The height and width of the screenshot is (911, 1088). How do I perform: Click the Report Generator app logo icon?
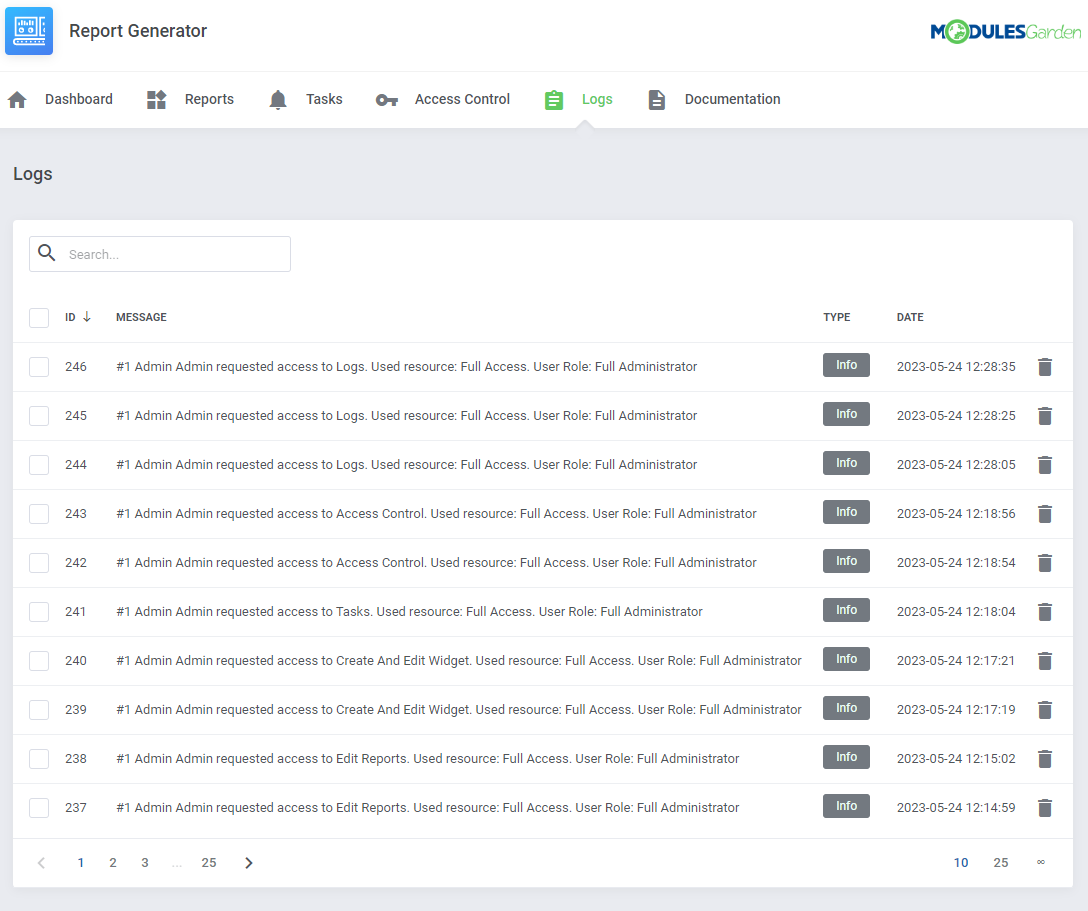point(29,31)
